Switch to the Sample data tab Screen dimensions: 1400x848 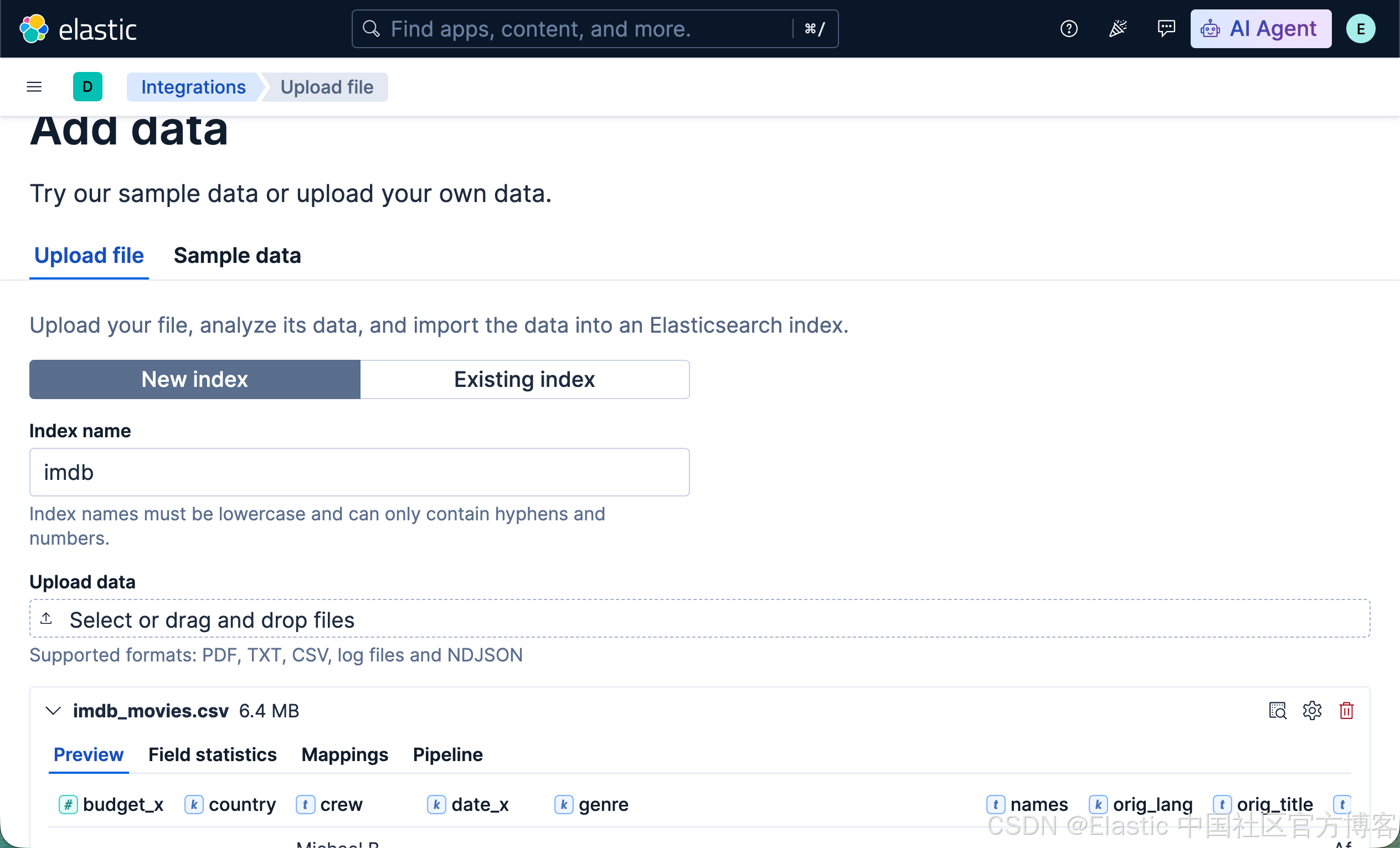pyautogui.click(x=238, y=256)
